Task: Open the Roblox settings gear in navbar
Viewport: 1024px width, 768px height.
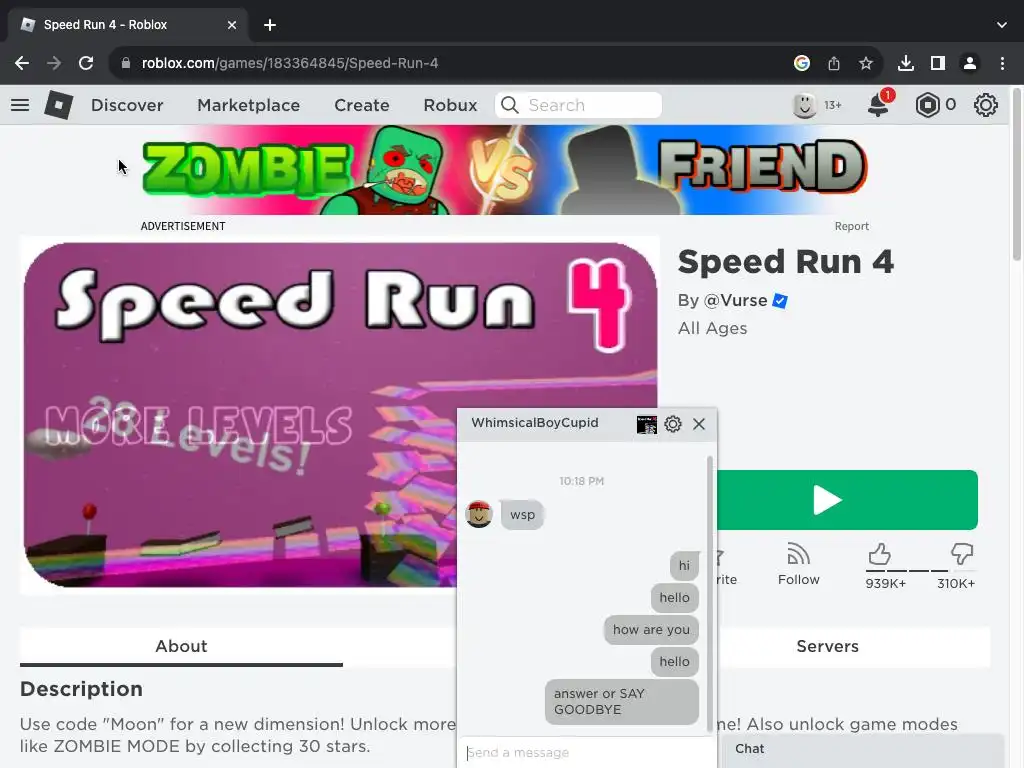Action: 985,105
